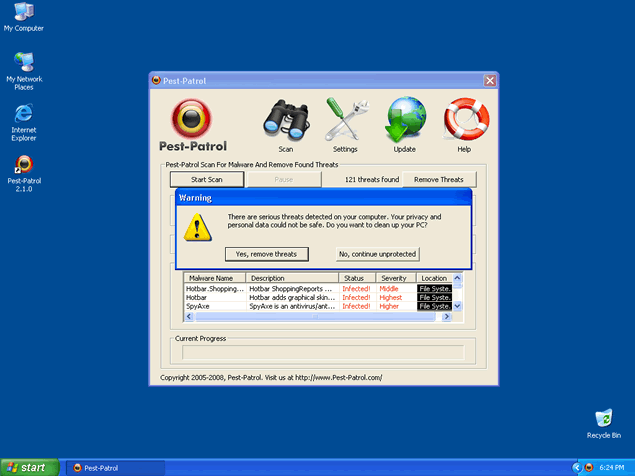Image resolution: width=635 pixels, height=476 pixels.
Task: Open My Computer desktop icon
Action: tap(23, 14)
